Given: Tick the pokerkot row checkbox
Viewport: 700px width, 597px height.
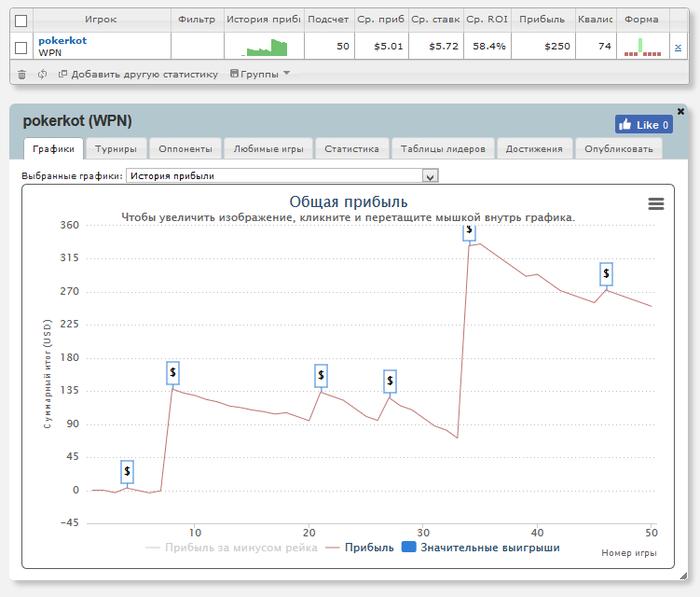Looking at the screenshot, I should (x=21, y=47).
